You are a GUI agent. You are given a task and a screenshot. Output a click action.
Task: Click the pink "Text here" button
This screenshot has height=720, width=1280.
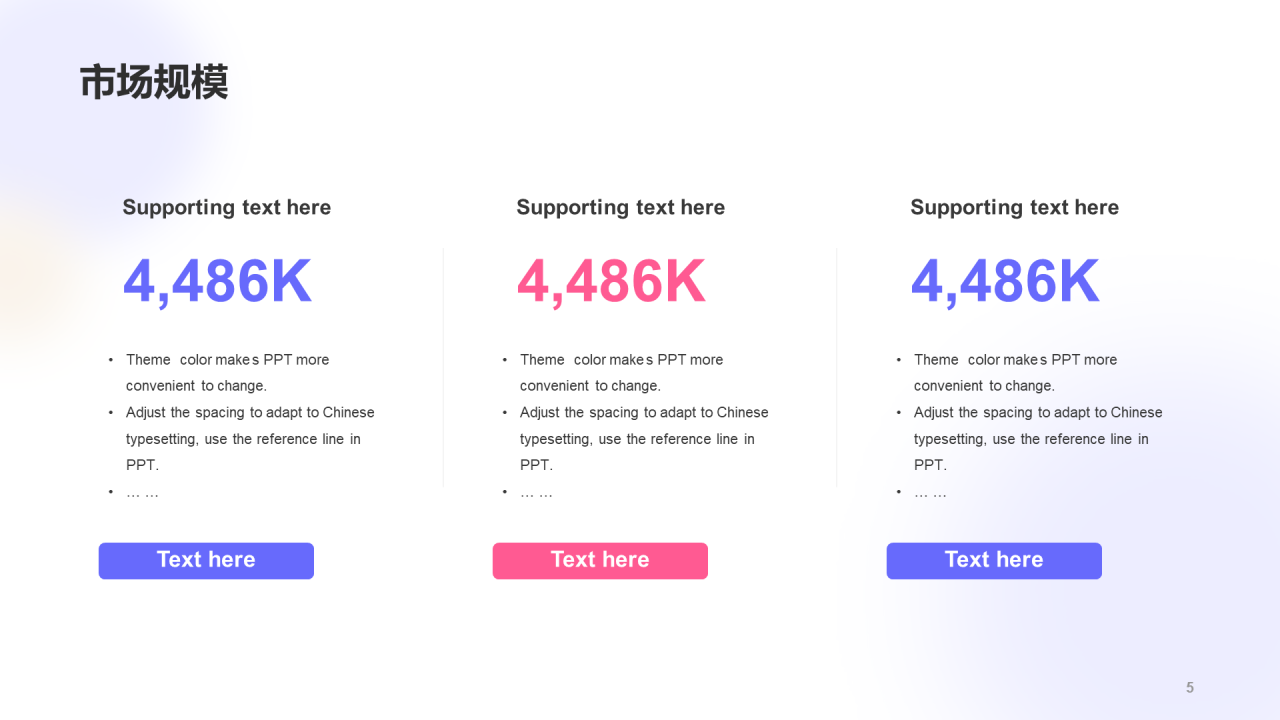tap(600, 561)
